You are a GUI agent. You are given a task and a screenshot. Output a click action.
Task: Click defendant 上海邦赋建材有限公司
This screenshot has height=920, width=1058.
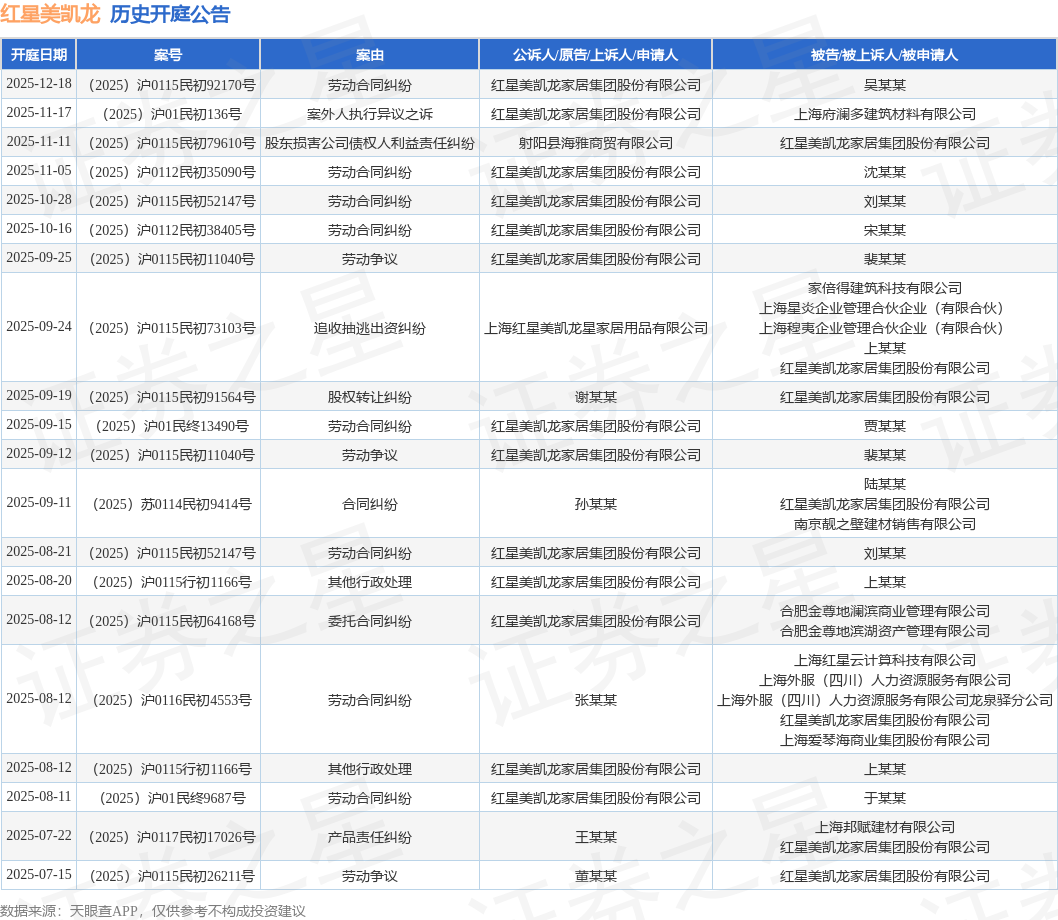(885, 827)
